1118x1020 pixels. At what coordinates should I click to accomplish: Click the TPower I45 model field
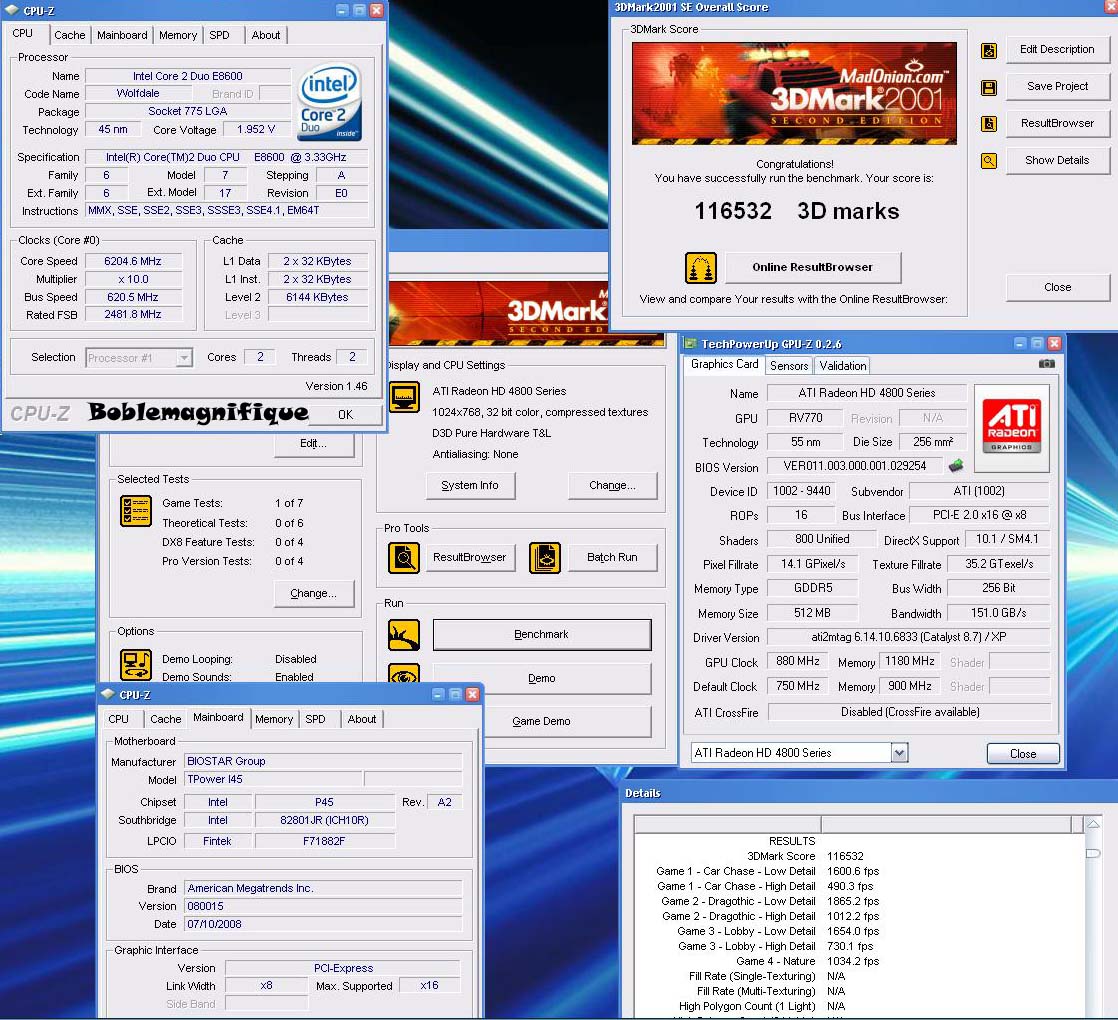coord(271,780)
